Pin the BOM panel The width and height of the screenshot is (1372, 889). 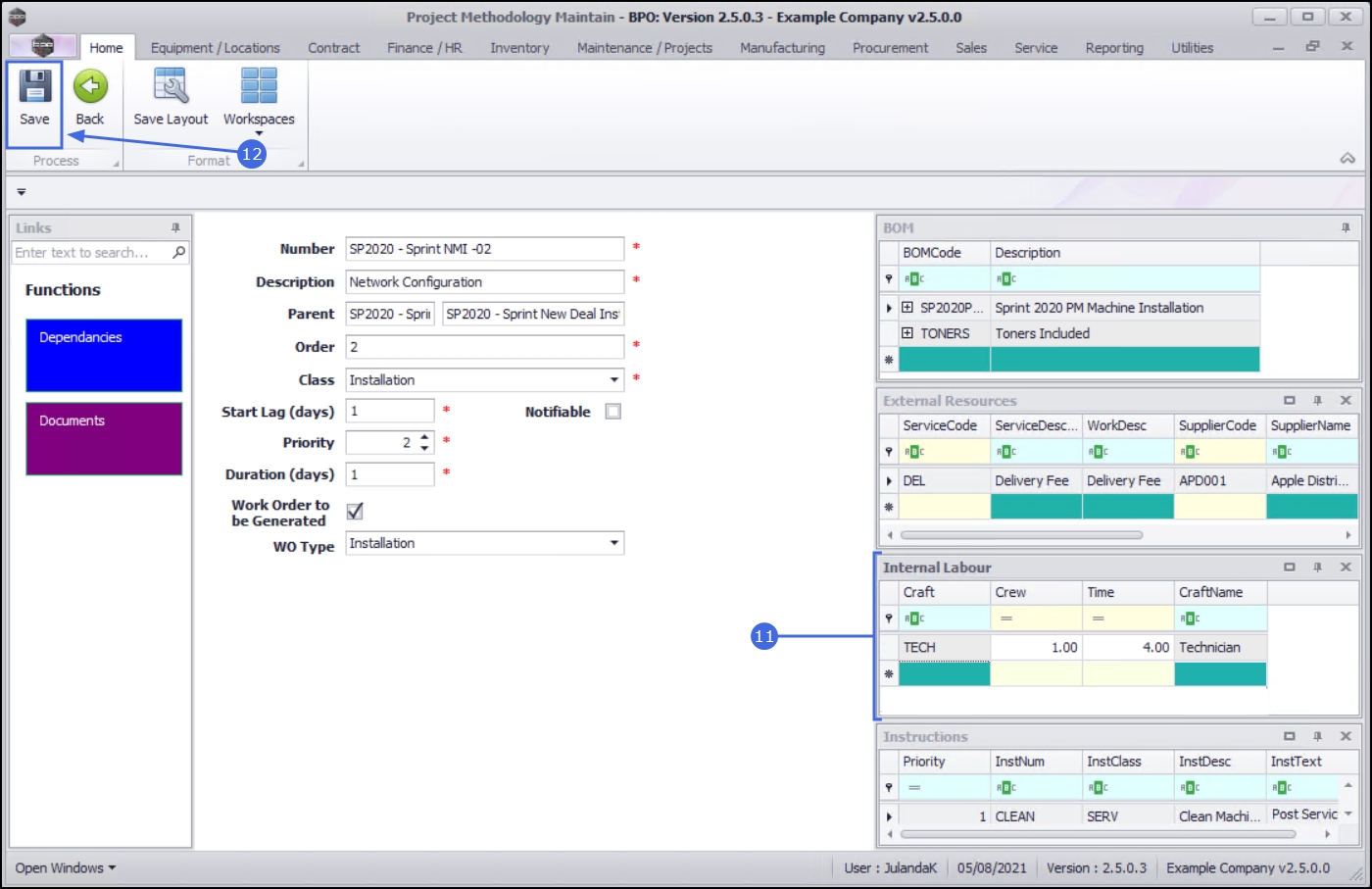1346,227
